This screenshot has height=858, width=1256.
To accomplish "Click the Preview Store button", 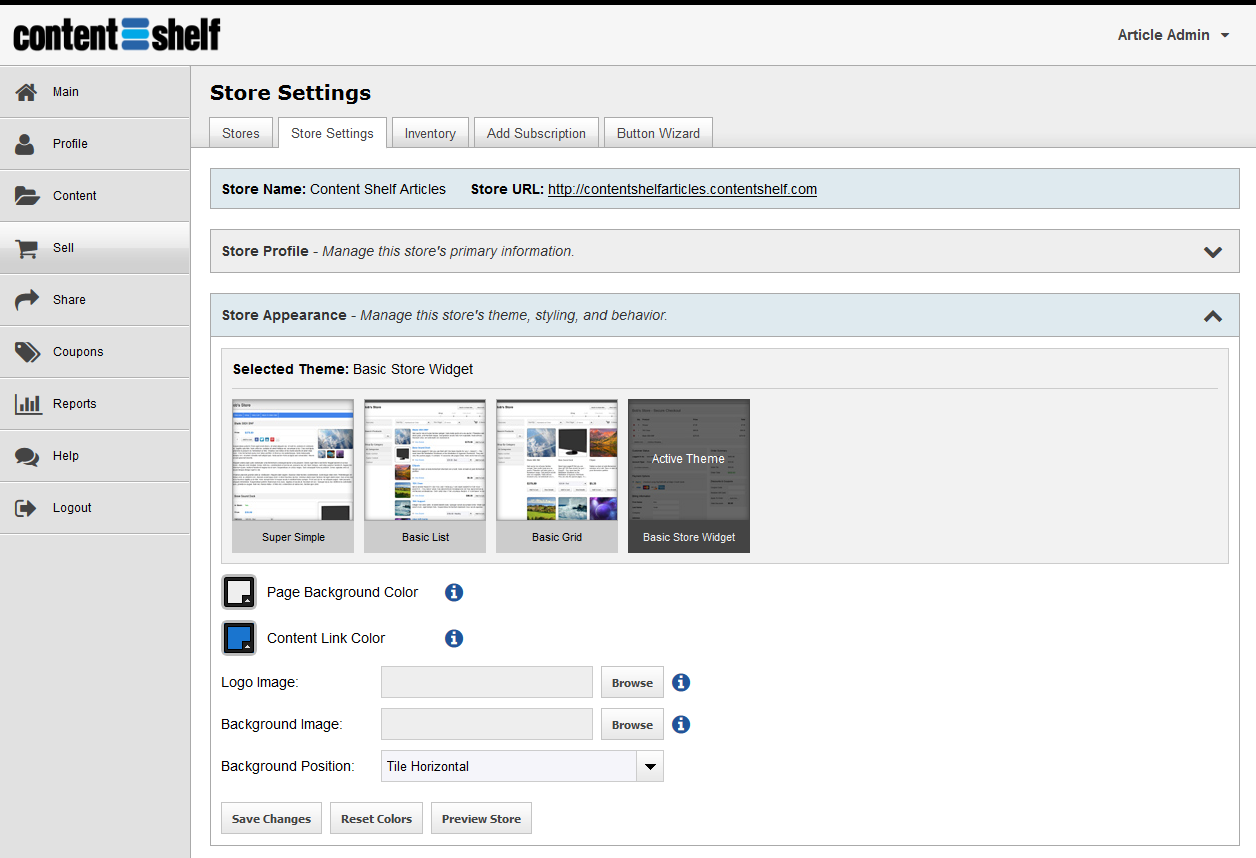I will pyautogui.click(x=481, y=818).
